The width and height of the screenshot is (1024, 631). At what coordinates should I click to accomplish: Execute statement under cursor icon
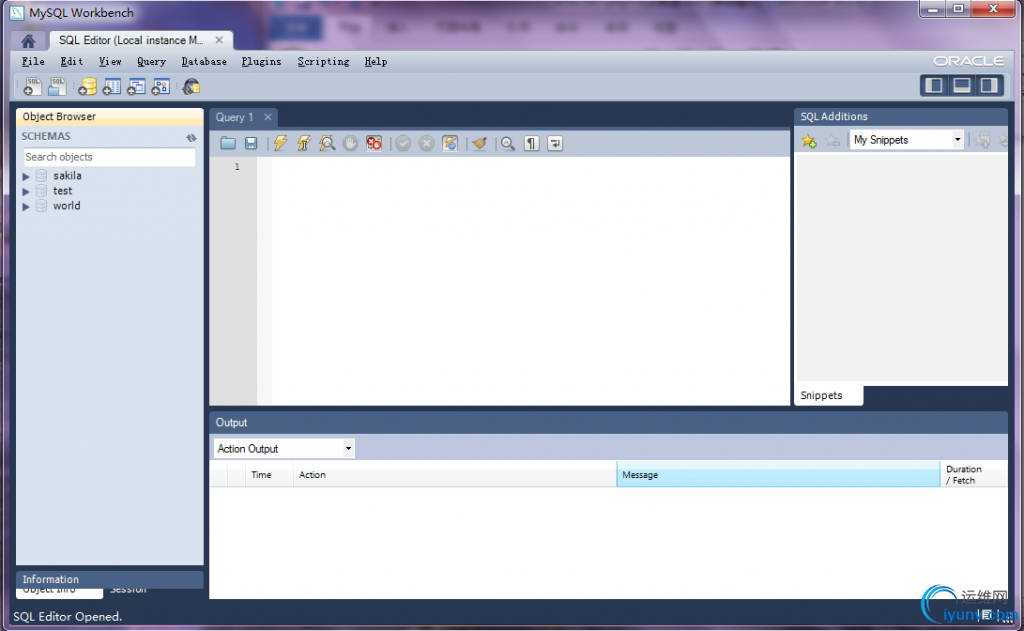[x=304, y=143]
